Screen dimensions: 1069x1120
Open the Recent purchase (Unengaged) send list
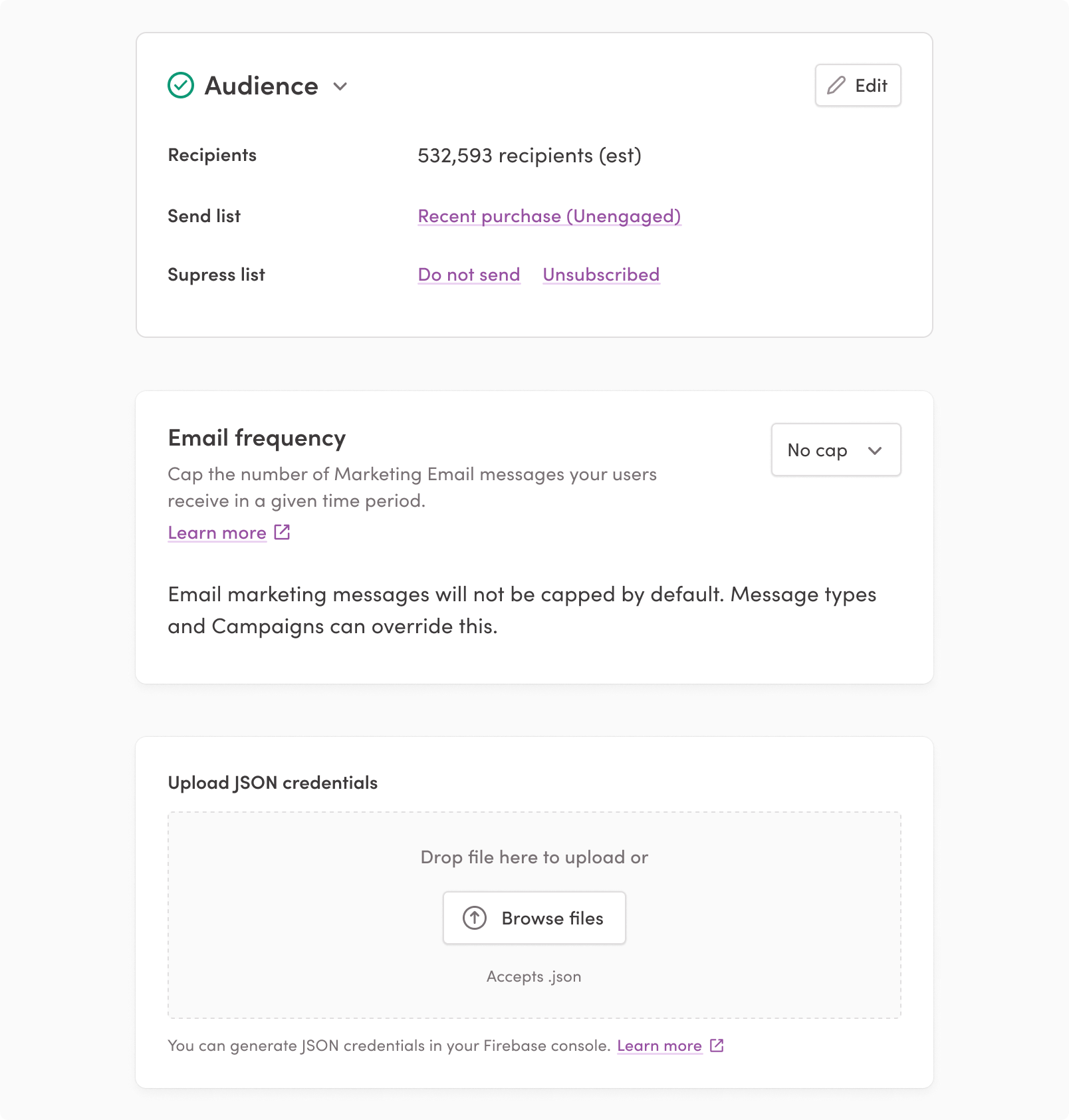549,216
